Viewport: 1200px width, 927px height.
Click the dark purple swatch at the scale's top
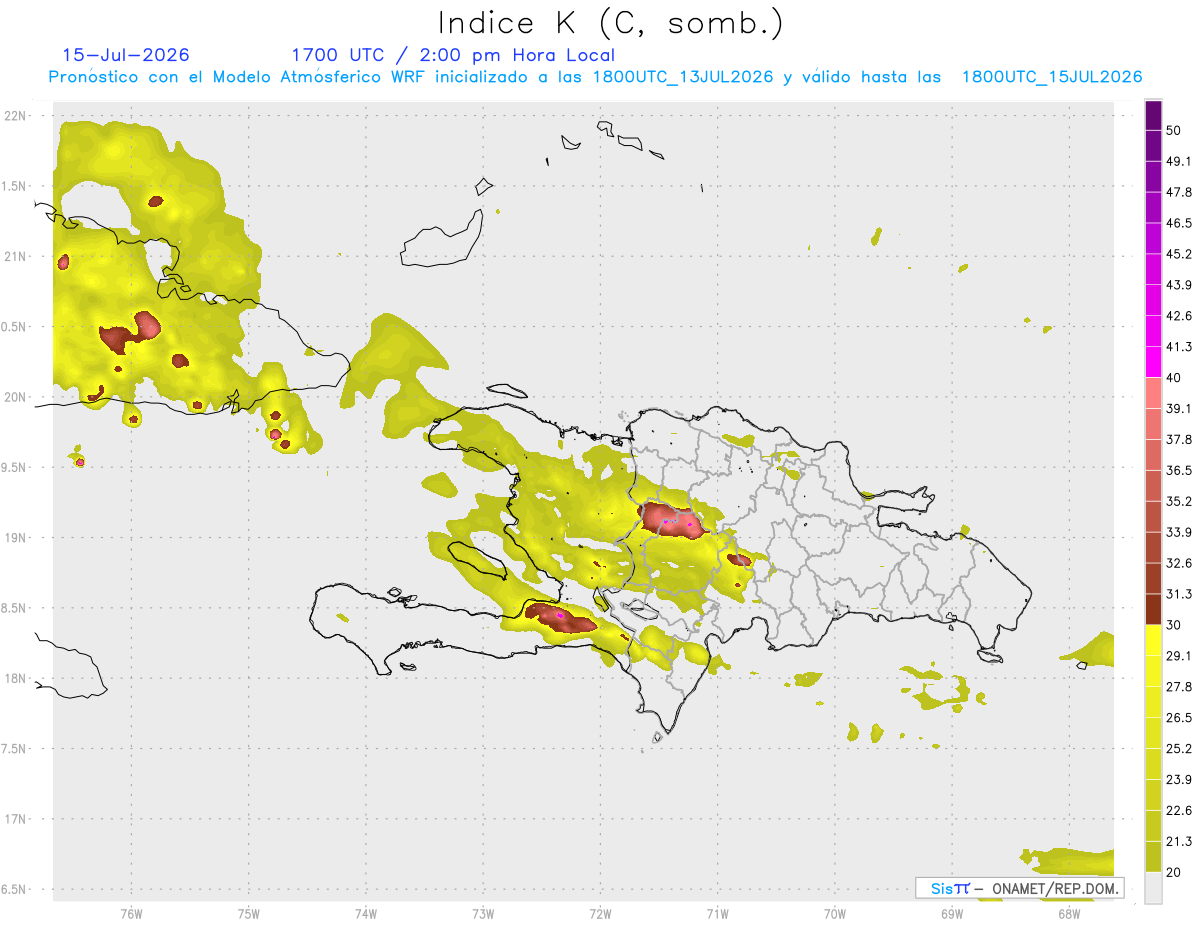click(1153, 115)
